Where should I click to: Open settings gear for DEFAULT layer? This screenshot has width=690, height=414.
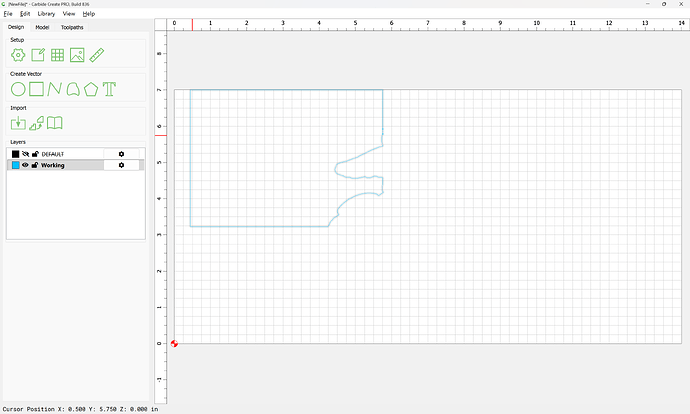tap(121, 154)
